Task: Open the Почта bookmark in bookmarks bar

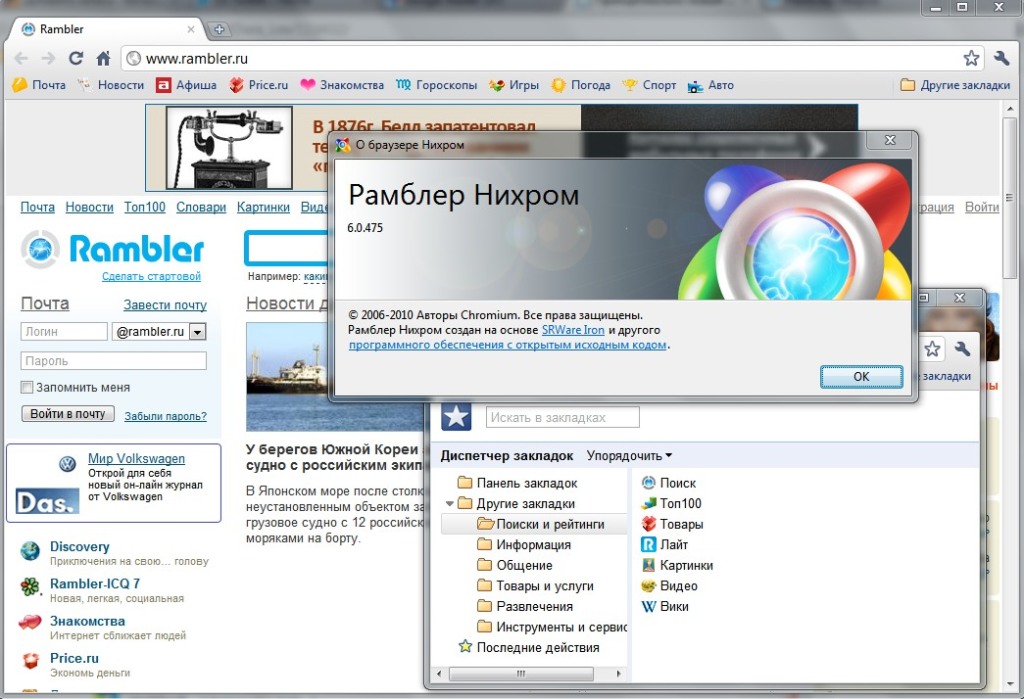Action: point(39,85)
